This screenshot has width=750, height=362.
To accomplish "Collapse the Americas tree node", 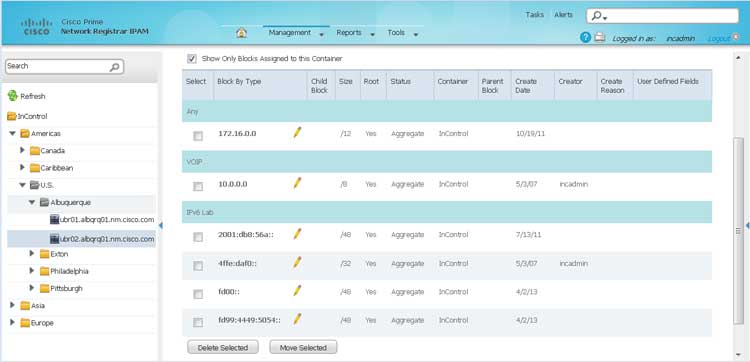I will click(13, 133).
